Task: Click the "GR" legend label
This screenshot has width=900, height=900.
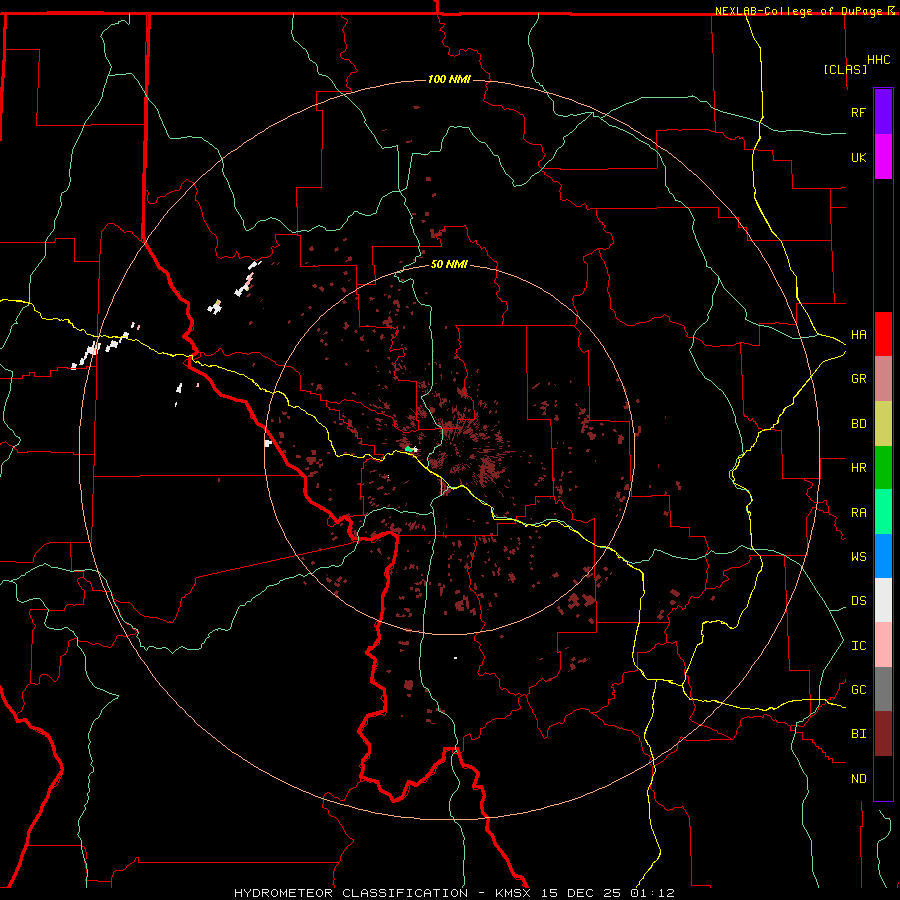Action: pyautogui.click(x=858, y=379)
